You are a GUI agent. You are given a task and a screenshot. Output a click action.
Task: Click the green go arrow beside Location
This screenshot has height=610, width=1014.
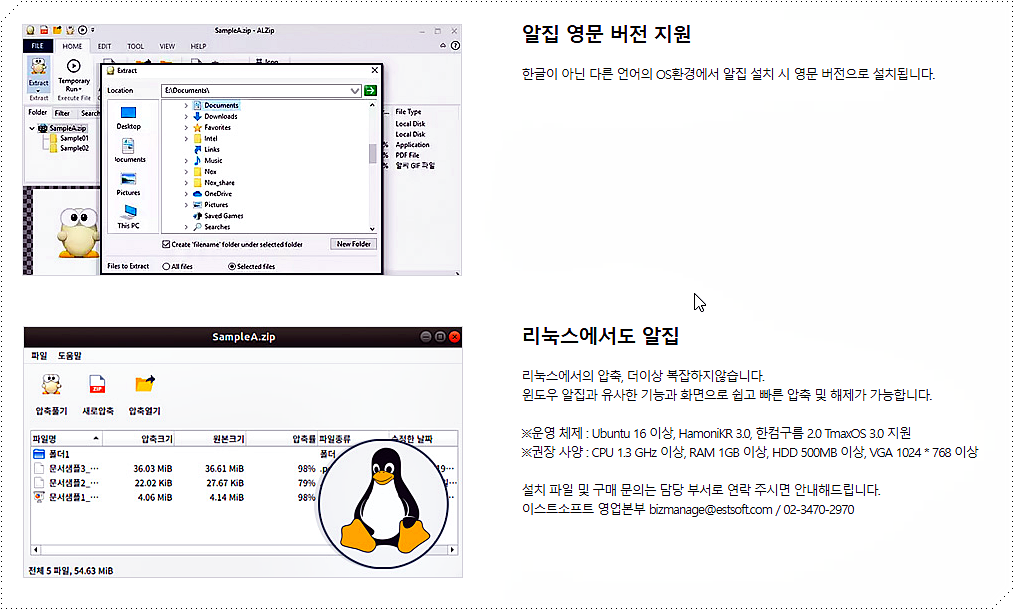371,91
